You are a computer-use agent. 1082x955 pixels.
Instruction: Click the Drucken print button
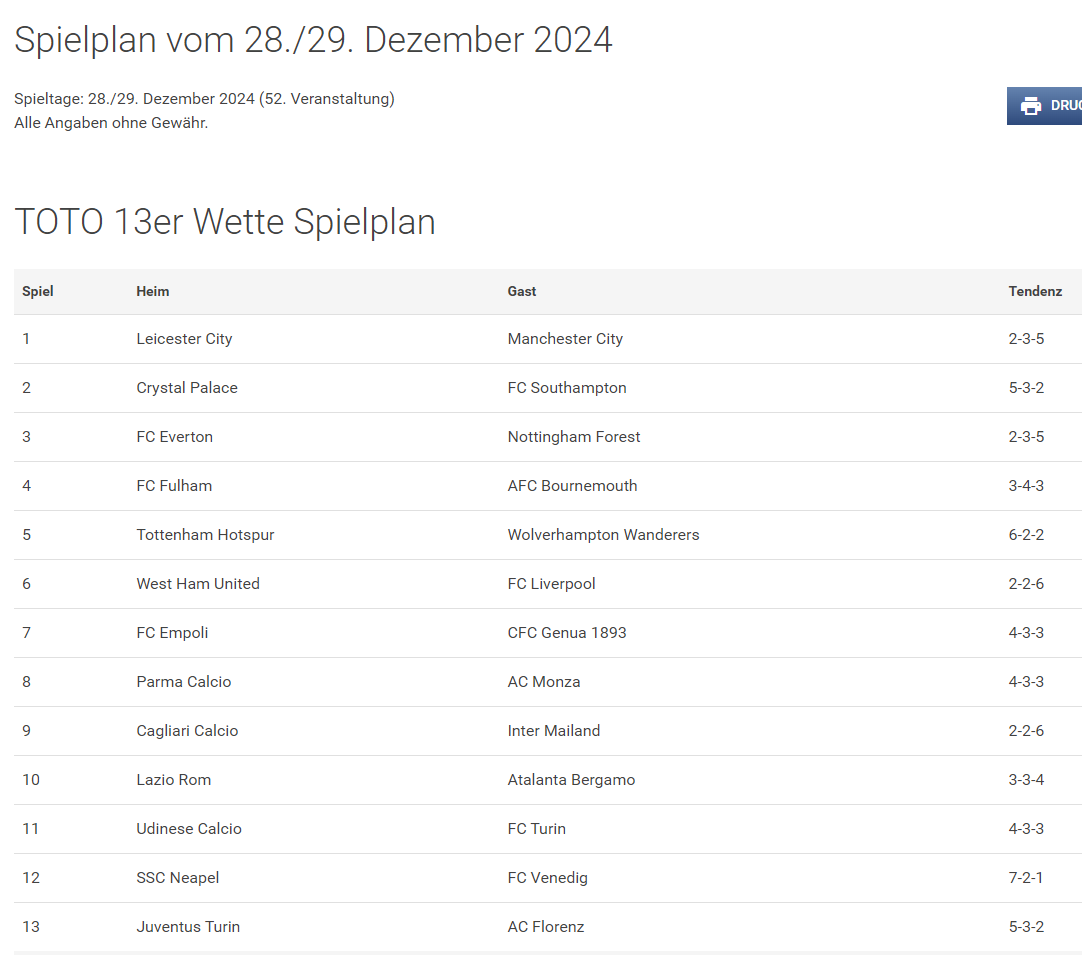[x=1044, y=106]
